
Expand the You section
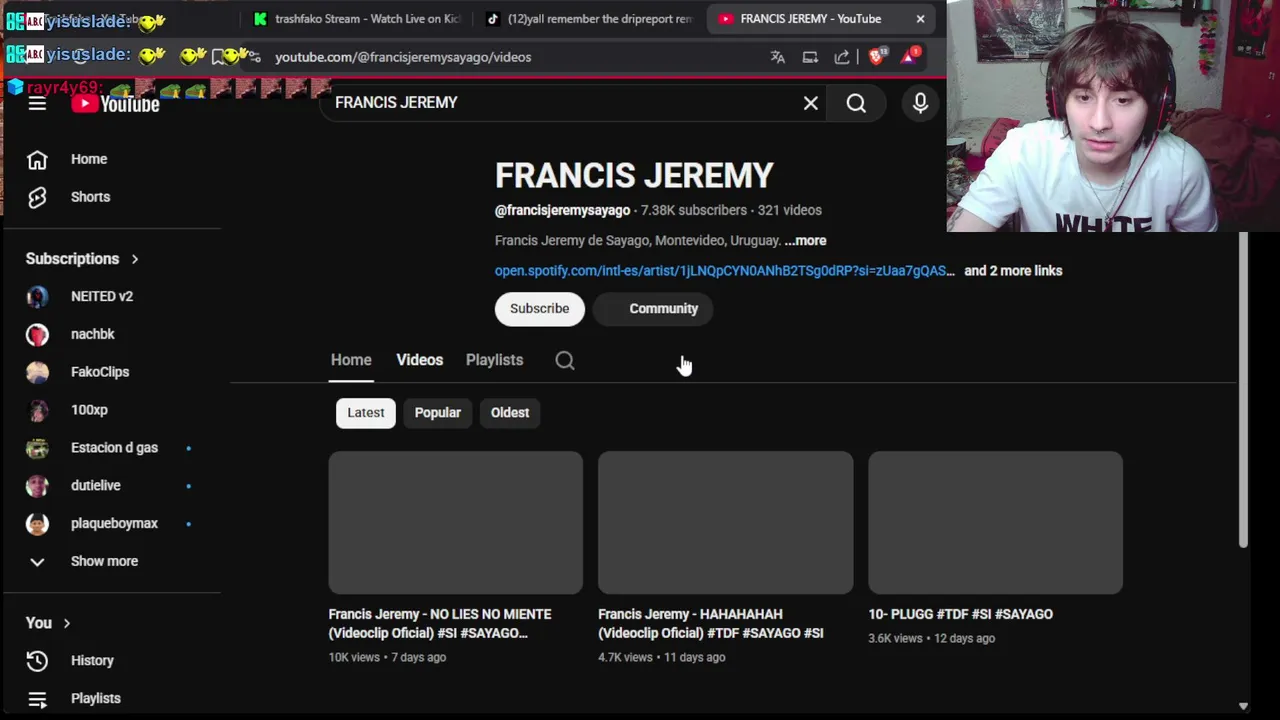[48, 623]
